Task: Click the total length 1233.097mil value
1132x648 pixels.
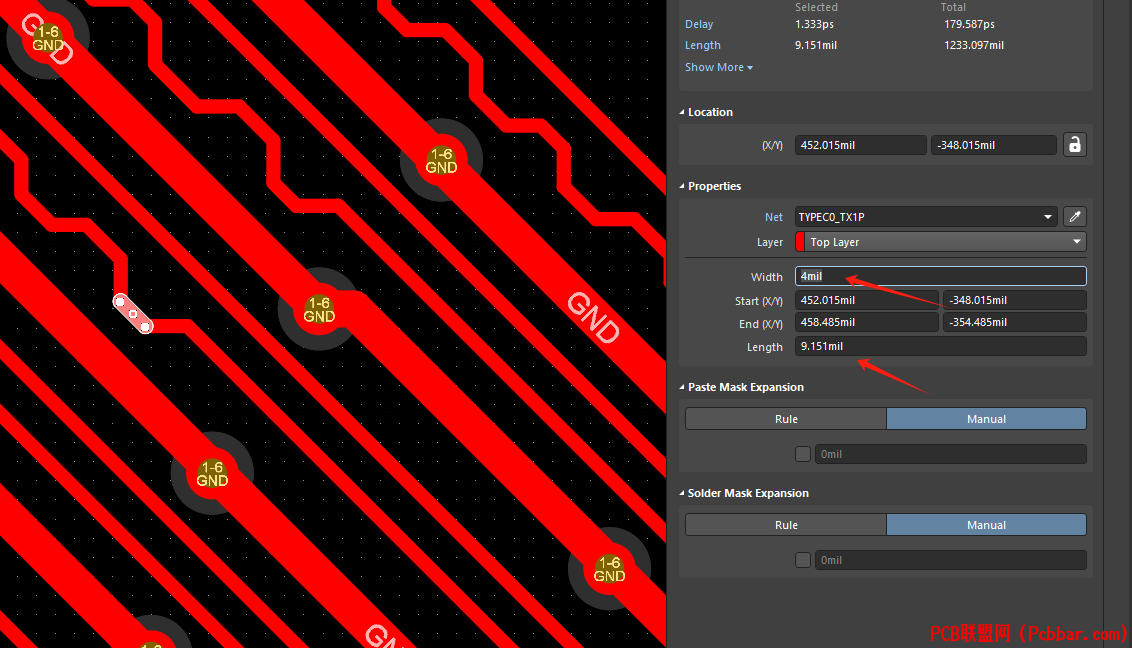Action: [974, 45]
